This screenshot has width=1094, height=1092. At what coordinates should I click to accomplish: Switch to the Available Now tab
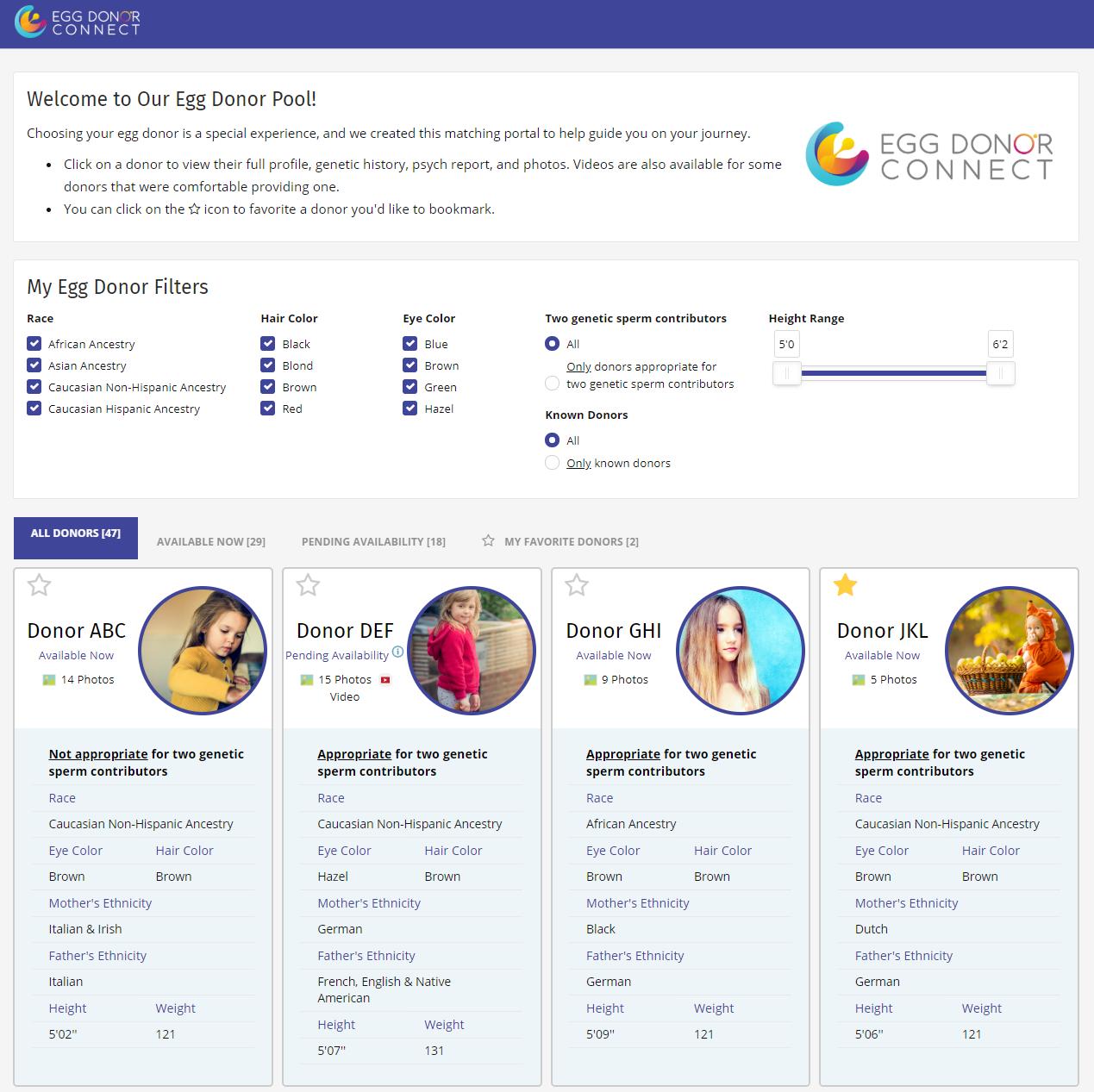point(210,541)
